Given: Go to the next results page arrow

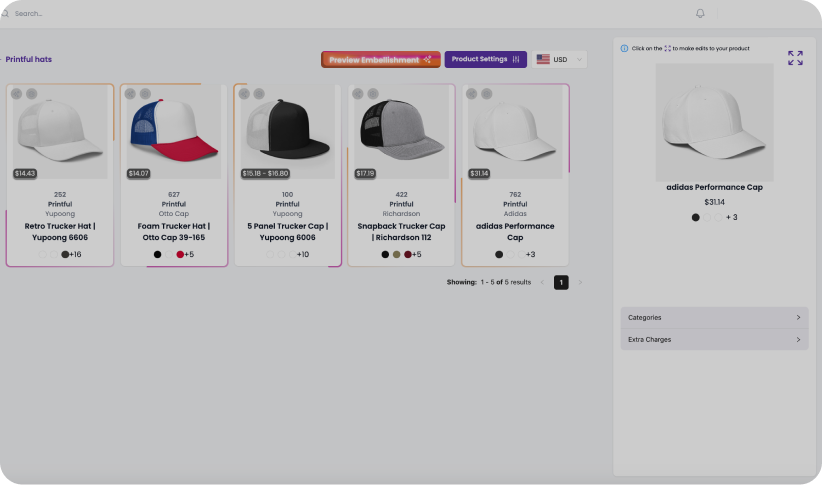Looking at the screenshot, I should click(x=580, y=282).
